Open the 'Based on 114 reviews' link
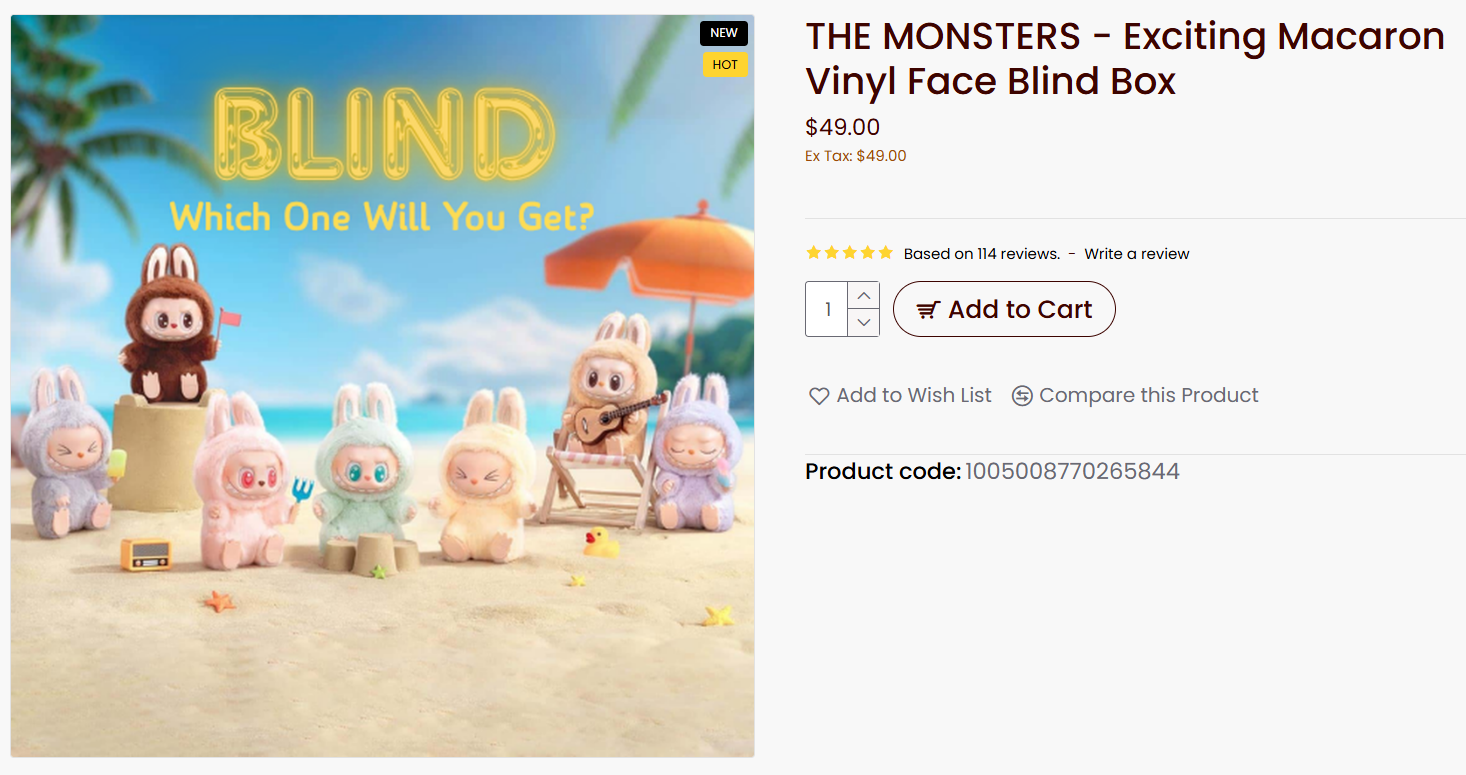Screen dimensions: 1466x775 [981, 254]
